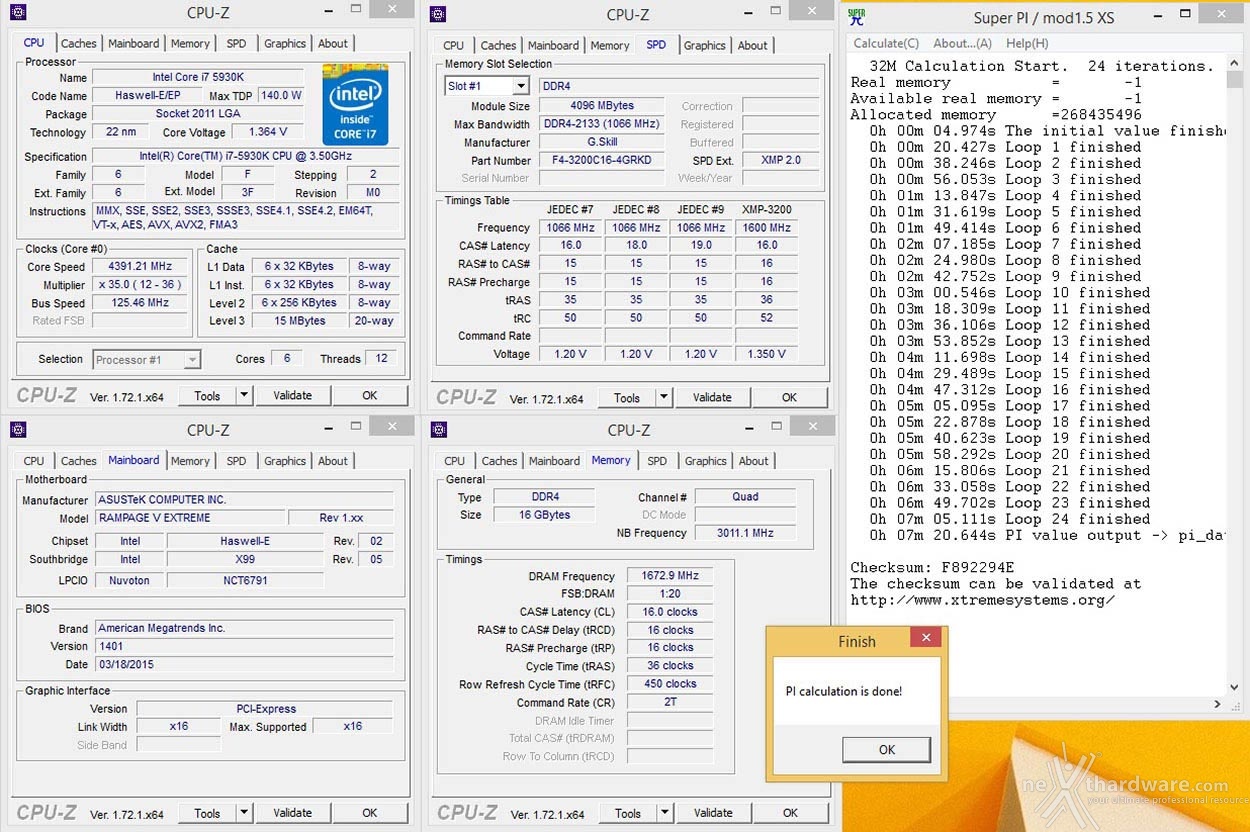Image resolution: width=1250 pixels, height=832 pixels.
Task: Click OK in the Finish dialog
Action: click(x=886, y=749)
